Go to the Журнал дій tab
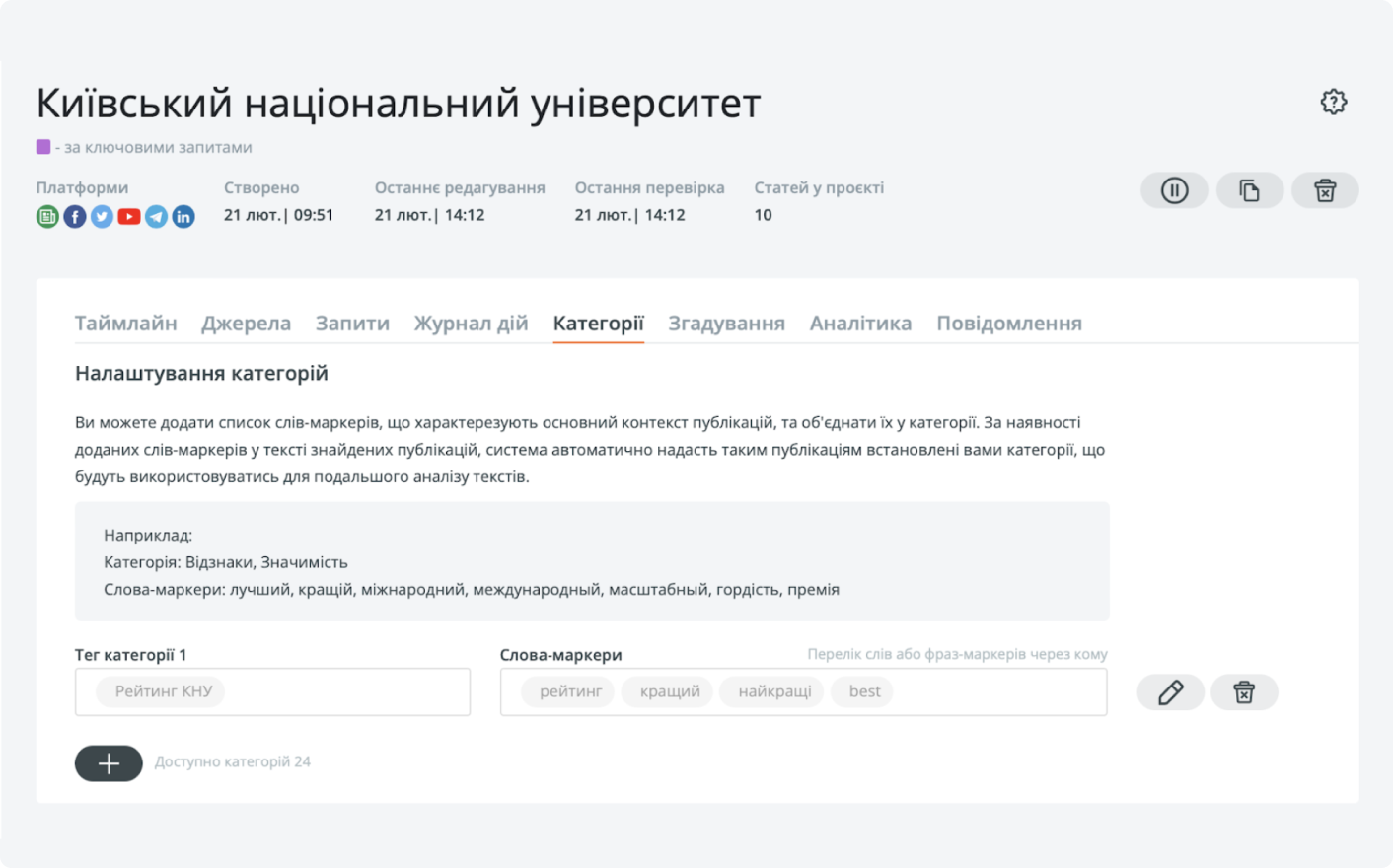Viewport: 1393px width, 868px height. (471, 324)
